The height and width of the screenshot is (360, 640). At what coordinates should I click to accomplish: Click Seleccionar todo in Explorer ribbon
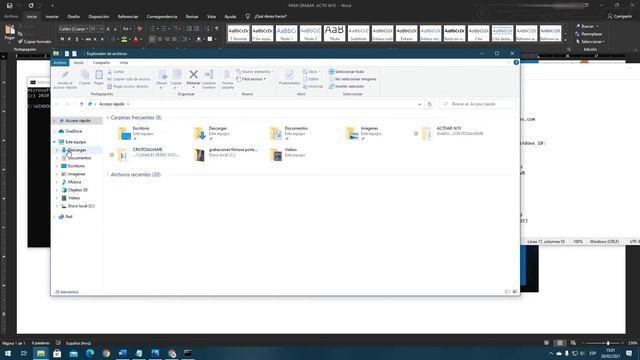[x=347, y=71]
